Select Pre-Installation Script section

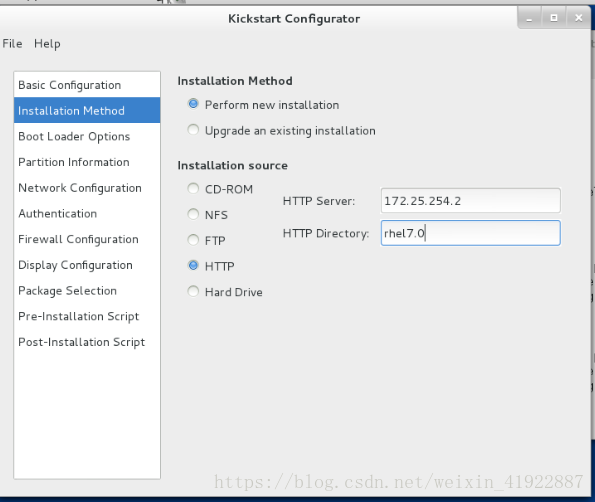tap(87, 316)
